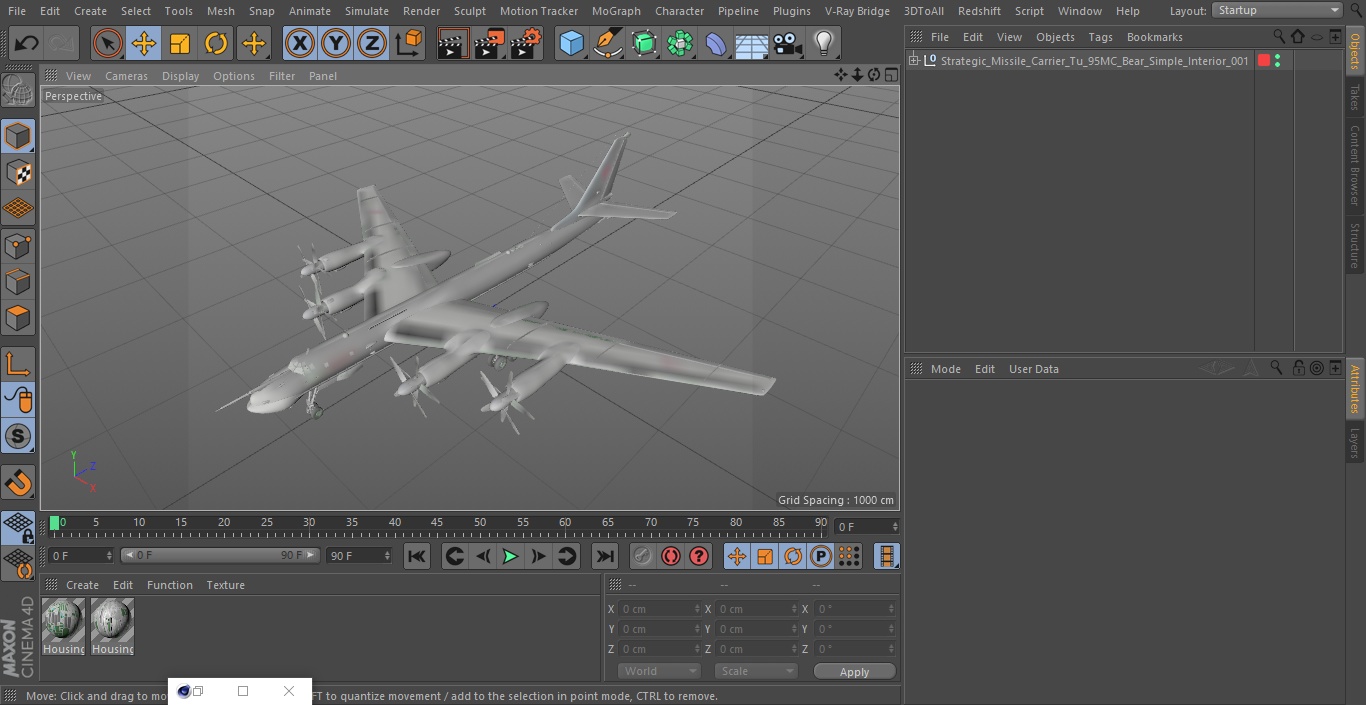Viewport: 1366px width, 705px height.
Task: Go to start of animation
Action: click(x=417, y=556)
